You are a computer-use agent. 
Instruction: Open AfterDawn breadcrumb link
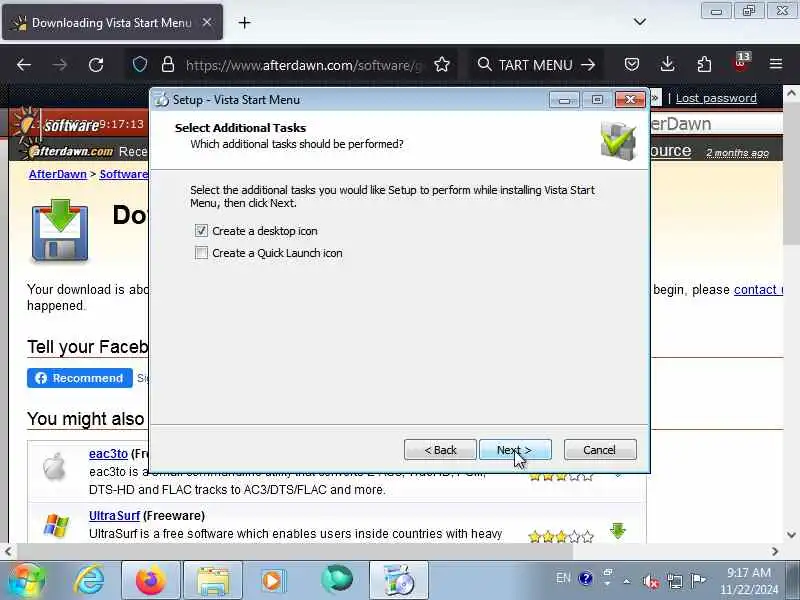coord(58,174)
